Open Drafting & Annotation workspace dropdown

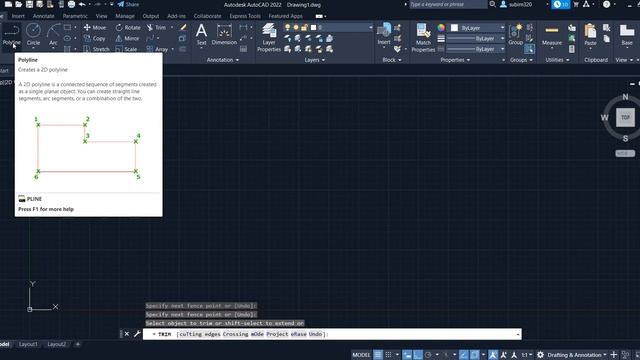tap(577, 355)
